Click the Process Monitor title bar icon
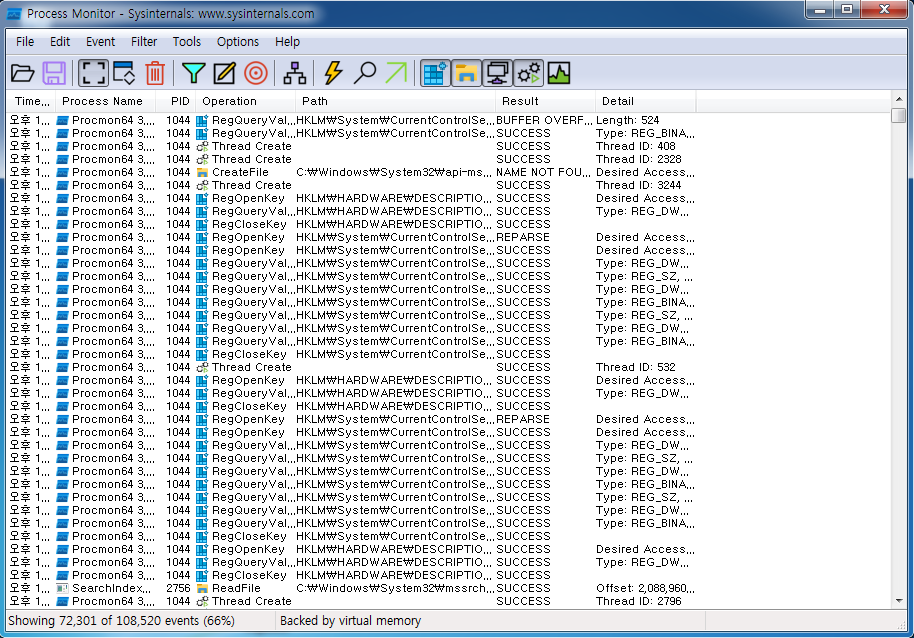 [x=14, y=14]
